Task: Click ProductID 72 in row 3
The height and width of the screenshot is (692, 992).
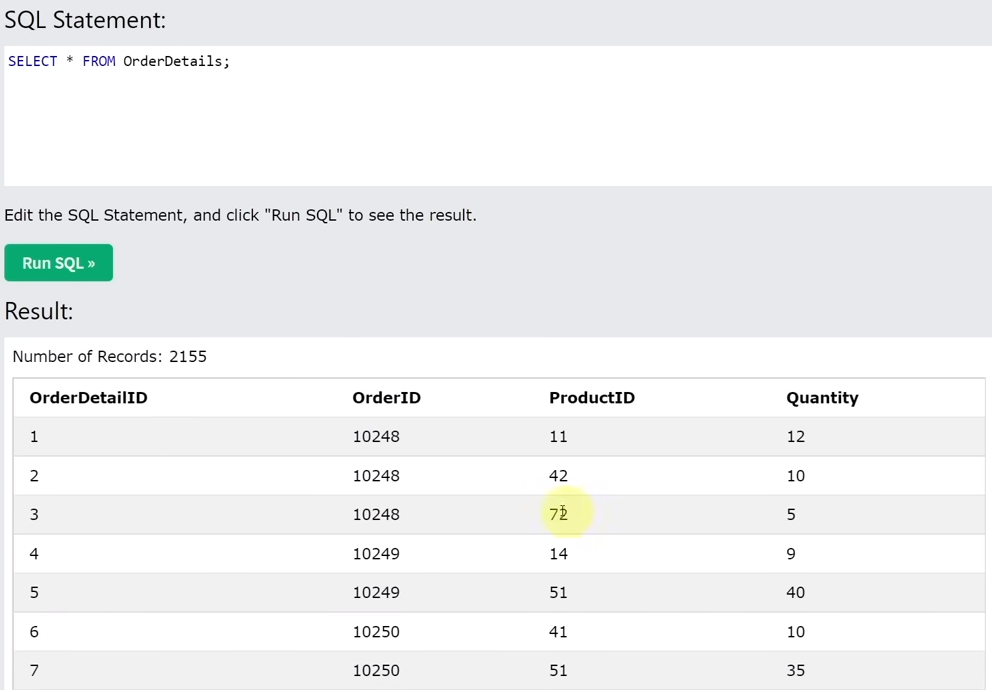Action: click(x=558, y=514)
